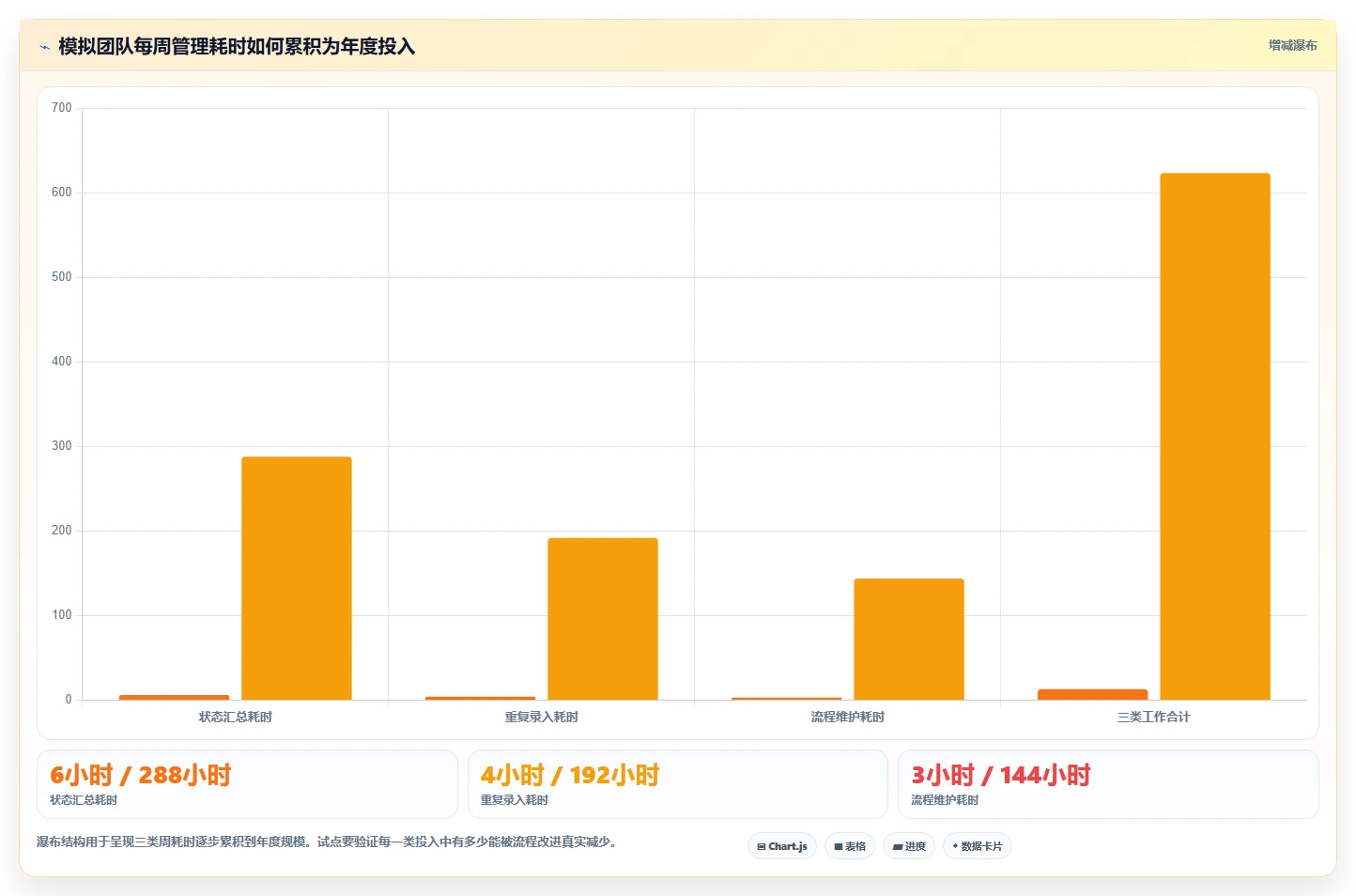Click the x-axis label 三类工作合计

(1153, 717)
